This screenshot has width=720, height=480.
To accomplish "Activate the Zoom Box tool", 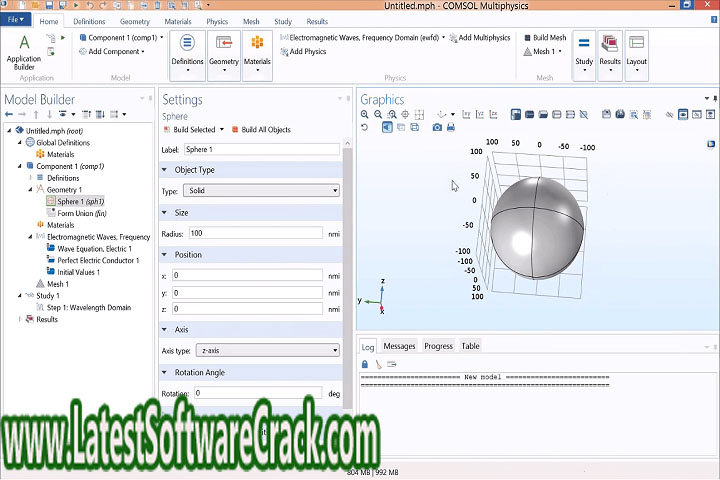I will [392, 114].
